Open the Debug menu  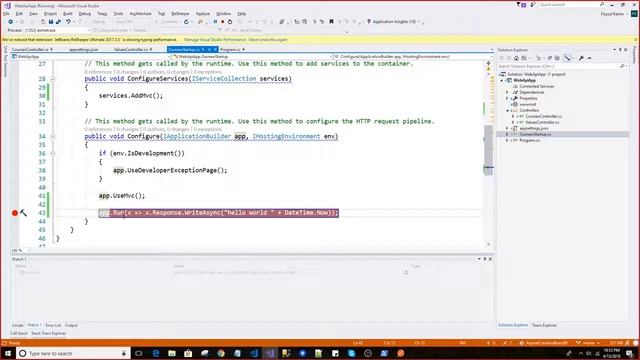84,13
